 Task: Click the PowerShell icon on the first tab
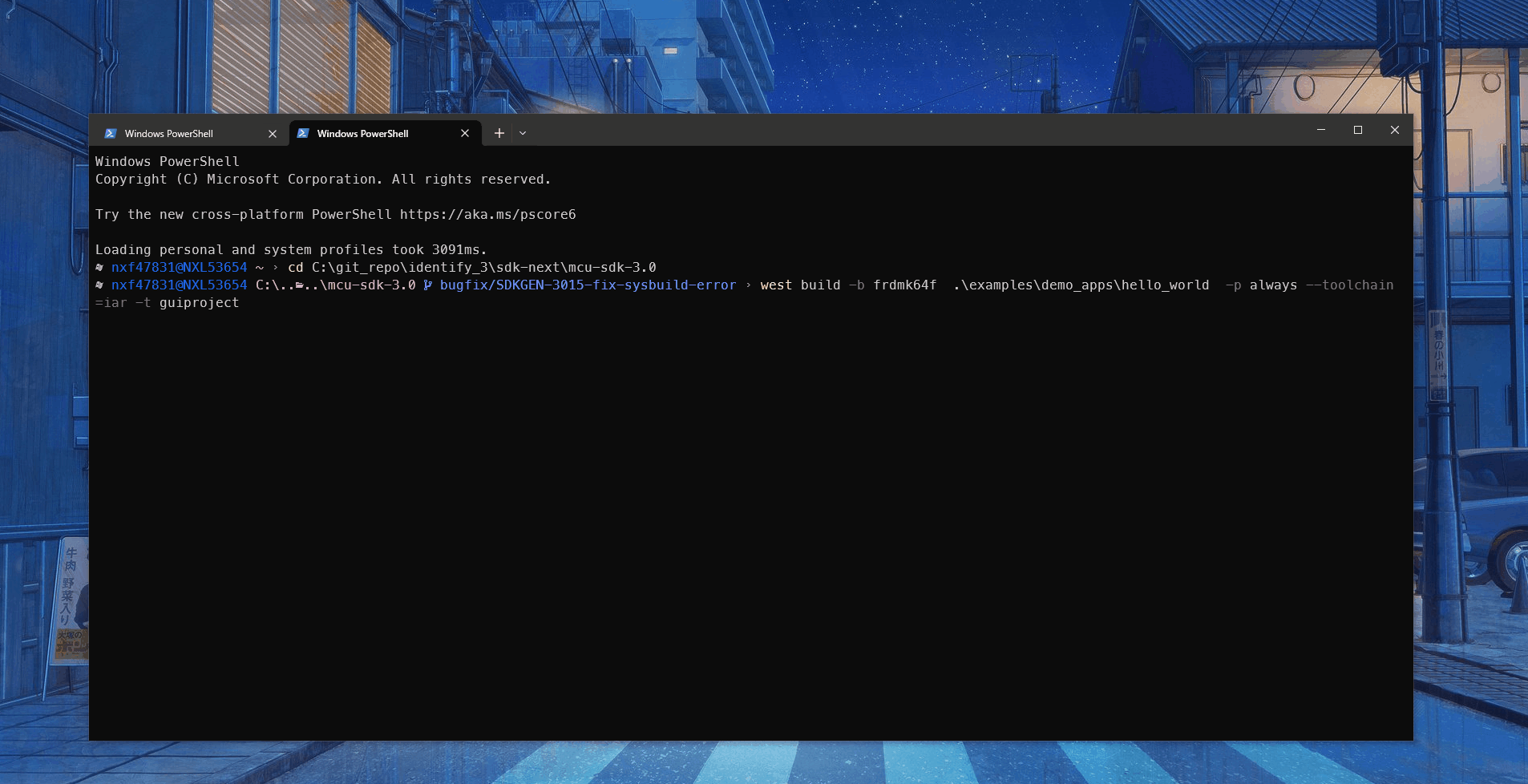coord(111,133)
